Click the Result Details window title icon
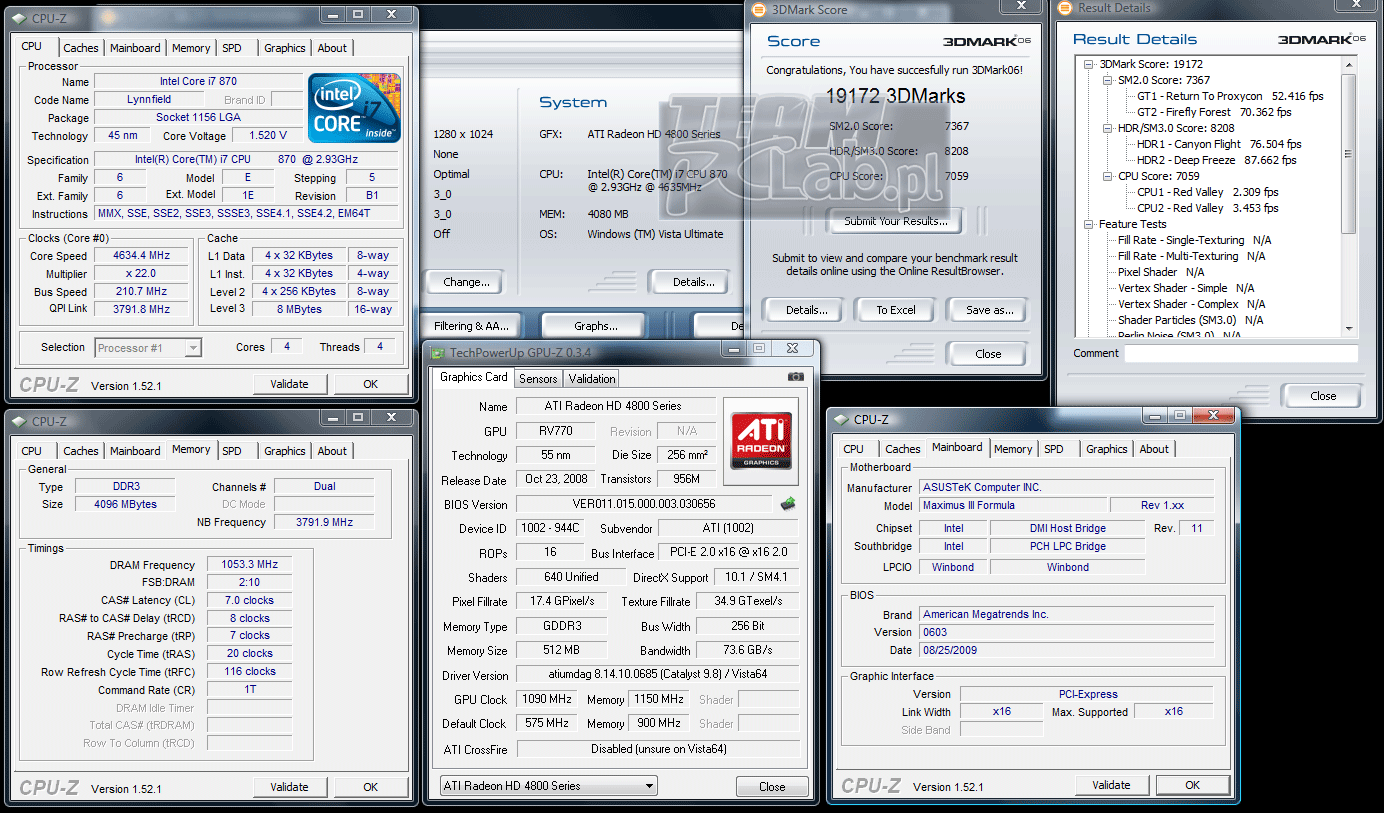Image resolution: width=1384 pixels, height=813 pixels. [x=1064, y=8]
